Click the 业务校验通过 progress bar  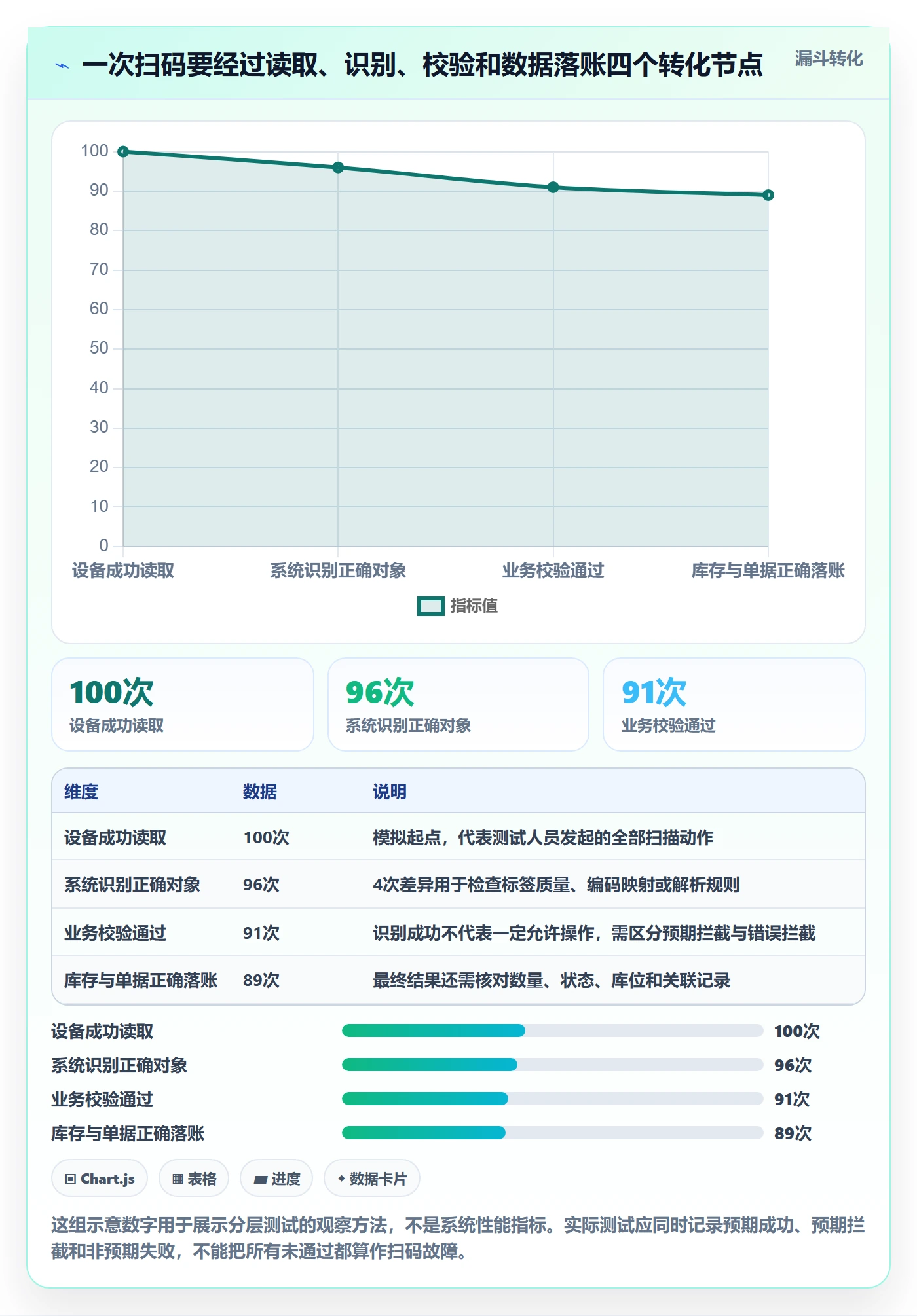click(553, 1099)
